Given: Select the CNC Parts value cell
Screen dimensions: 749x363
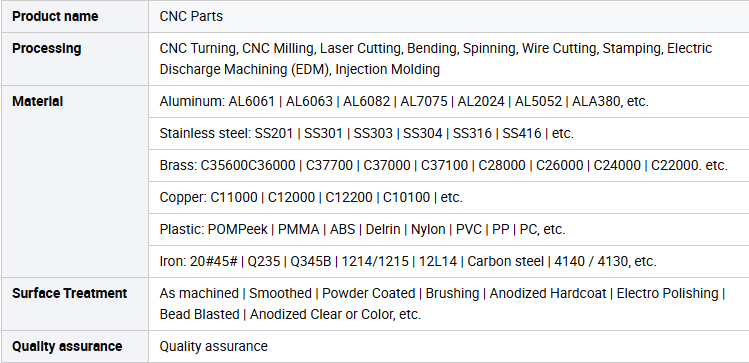Looking at the screenshot, I should point(449,16).
